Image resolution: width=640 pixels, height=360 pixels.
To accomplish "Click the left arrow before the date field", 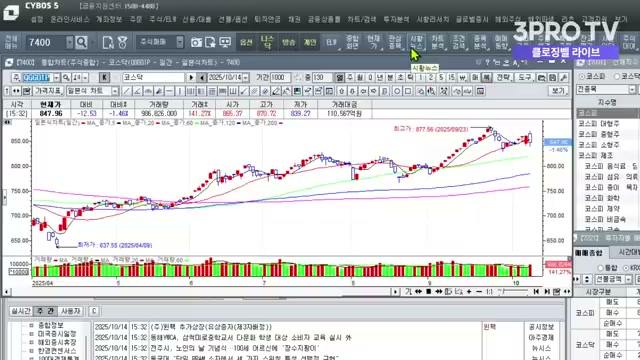I will (x=202, y=77).
